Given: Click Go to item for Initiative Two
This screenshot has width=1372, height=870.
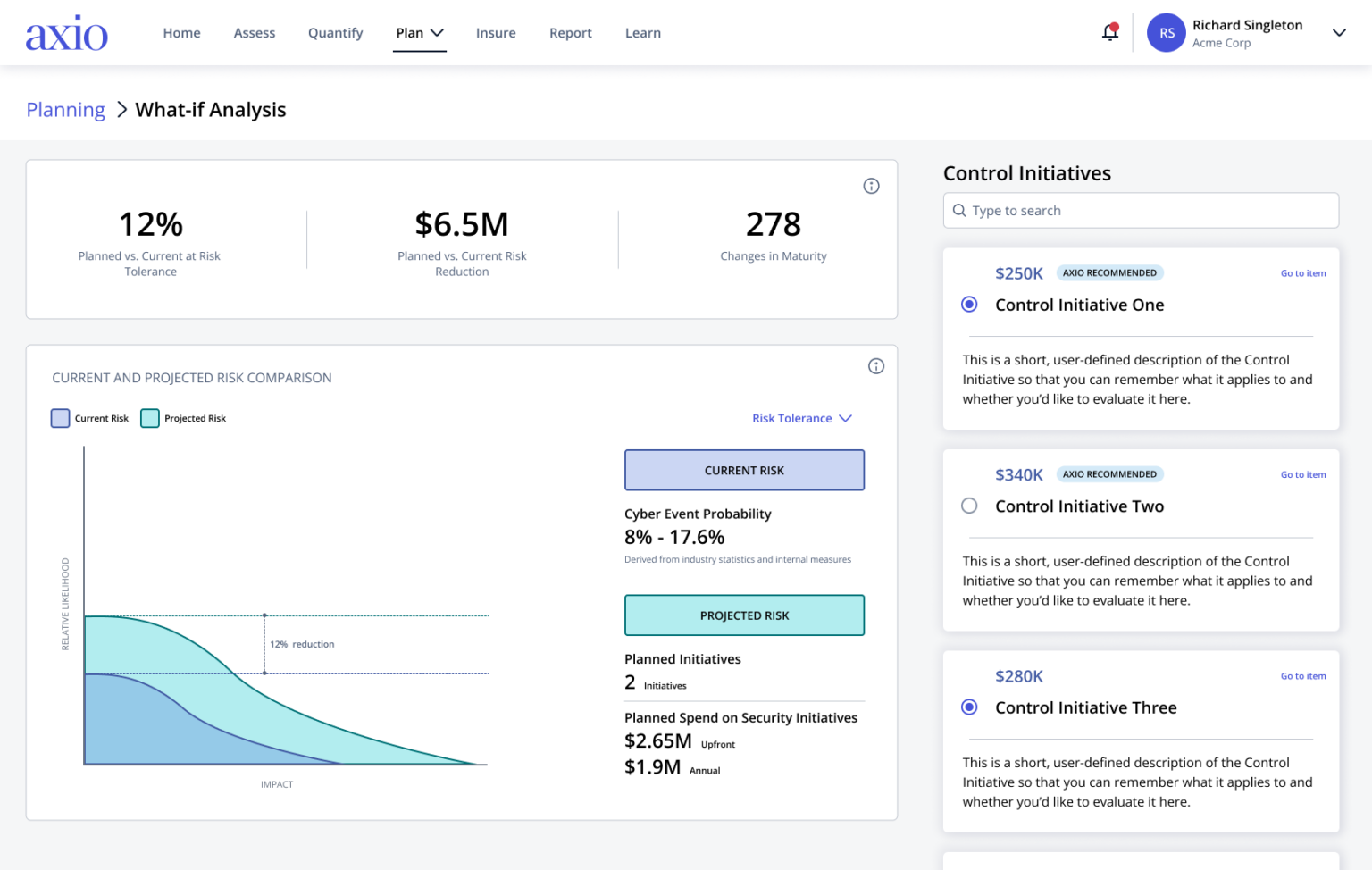Looking at the screenshot, I should pyautogui.click(x=1302, y=475).
